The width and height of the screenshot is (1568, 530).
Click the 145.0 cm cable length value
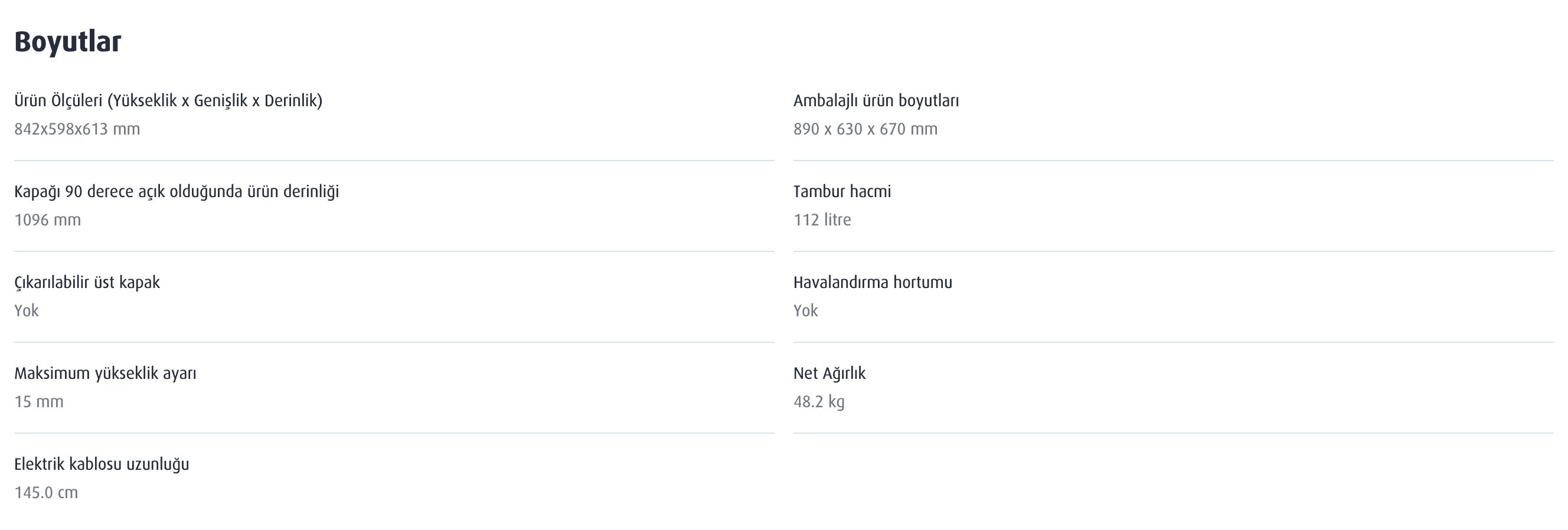[46, 492]
